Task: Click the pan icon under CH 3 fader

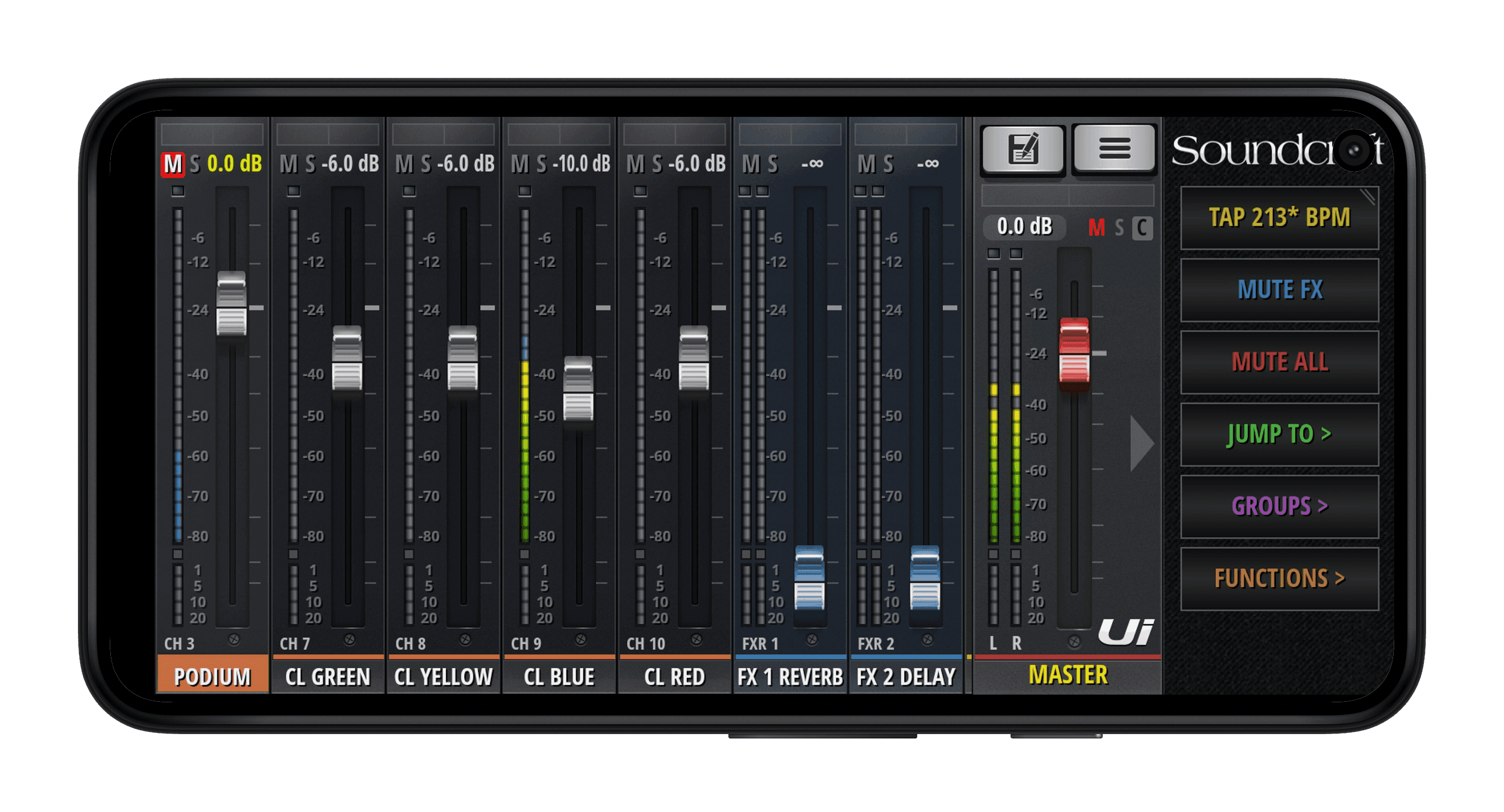Action: coord(233,640)
